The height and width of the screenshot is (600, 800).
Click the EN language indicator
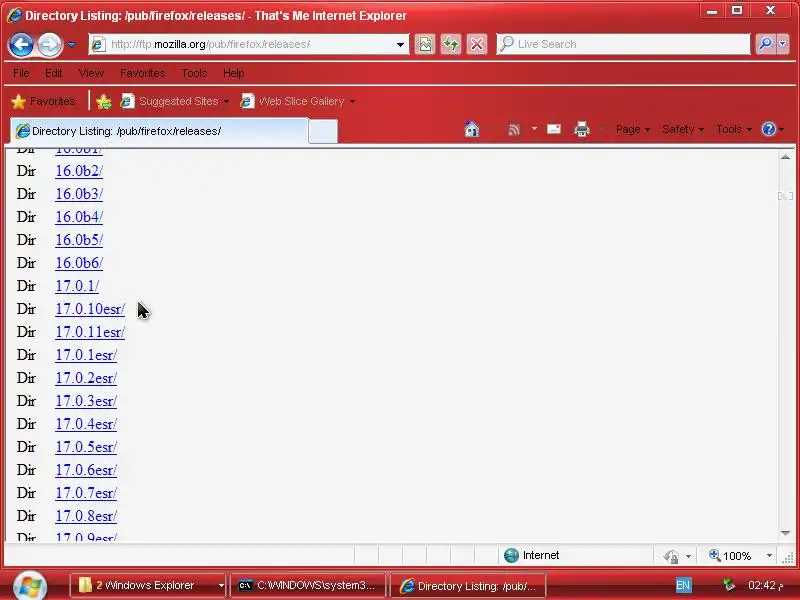[683, 585]
